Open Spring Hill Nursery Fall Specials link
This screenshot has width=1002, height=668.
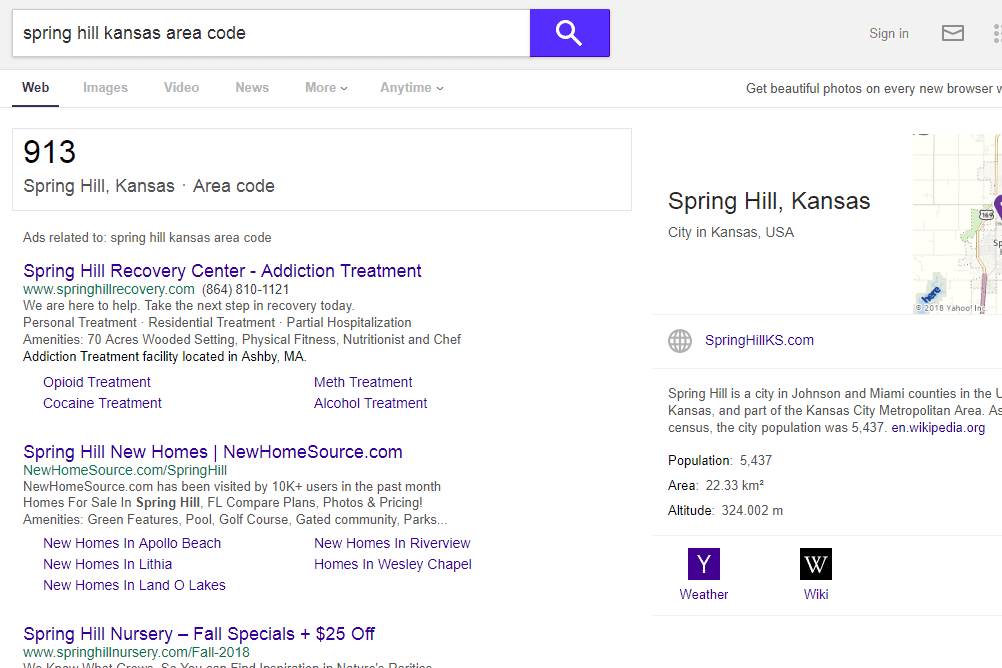pyautogui.click(x=199, y=634)
